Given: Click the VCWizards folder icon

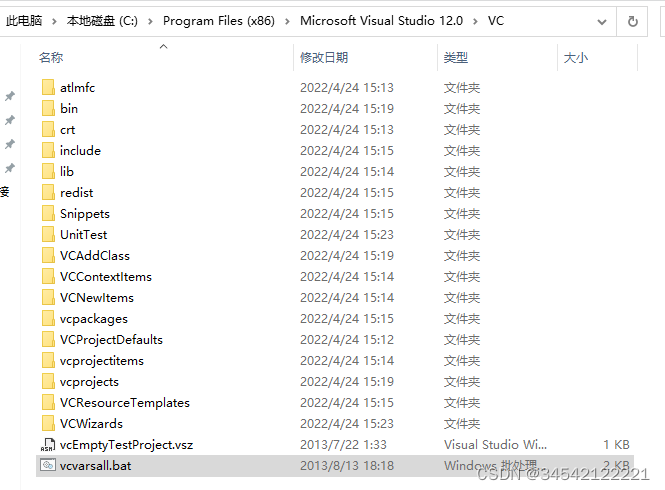Looking at the screenshot, I should [48, 424].
